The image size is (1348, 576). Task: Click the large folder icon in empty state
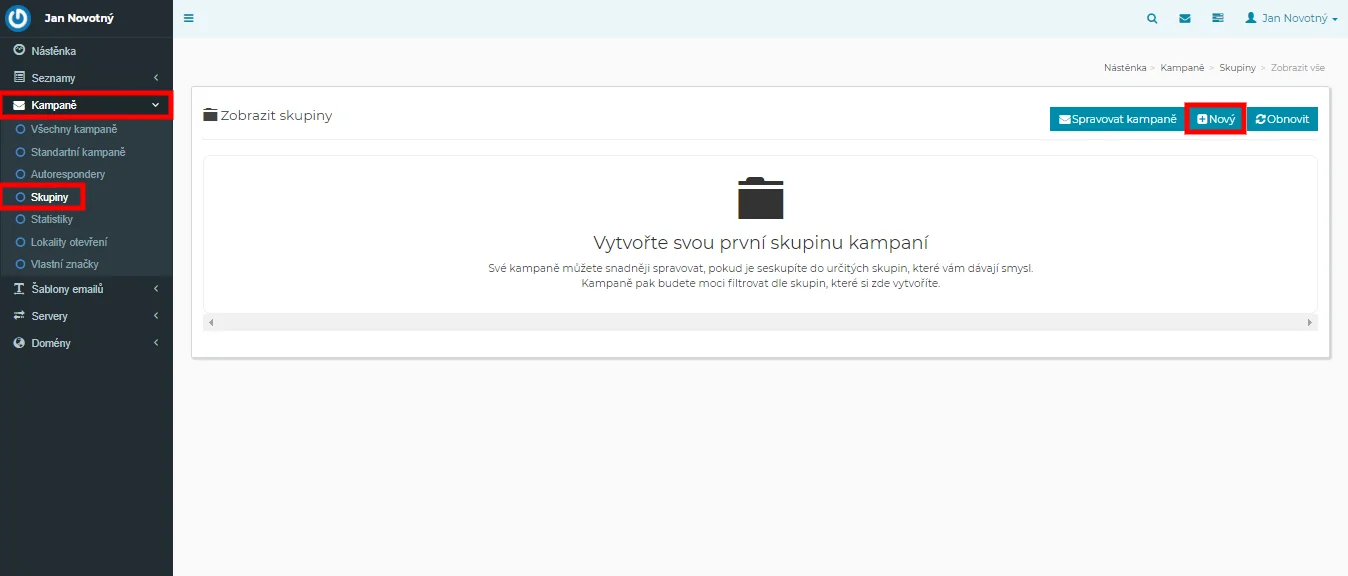point(760,198)
